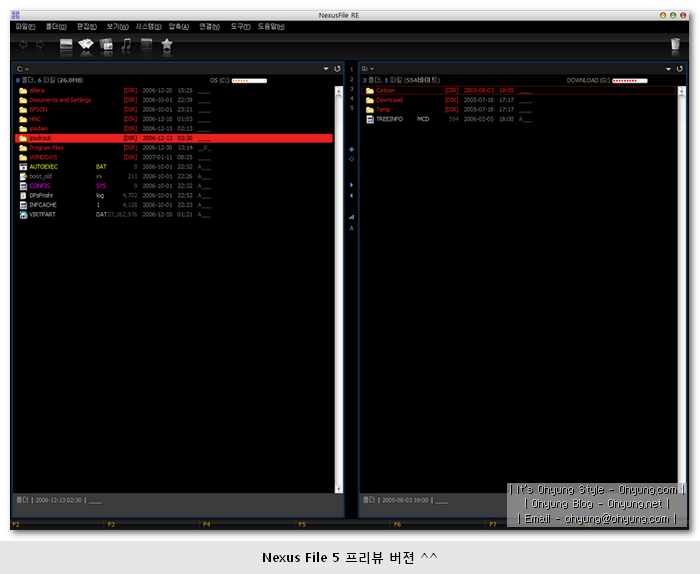Image resolution: width=700 pixels, height=574 pixels.
Task: Click the right panel scrollbar up arrow
Action: 681,91
